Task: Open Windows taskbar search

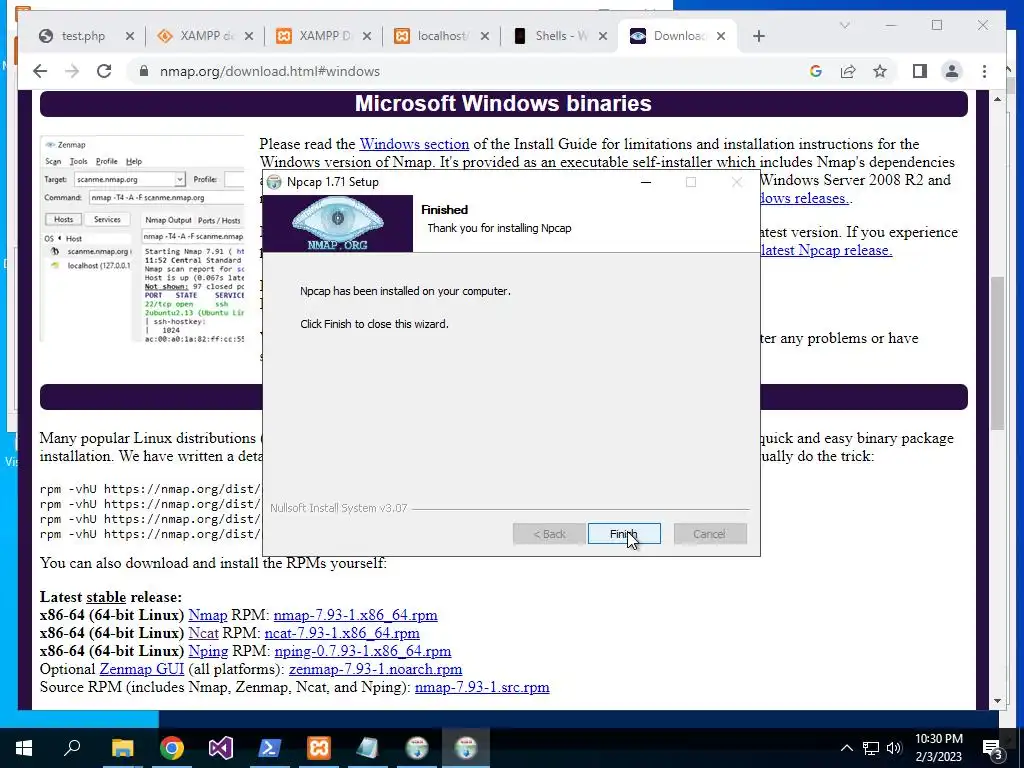Action: coord(72,748)
